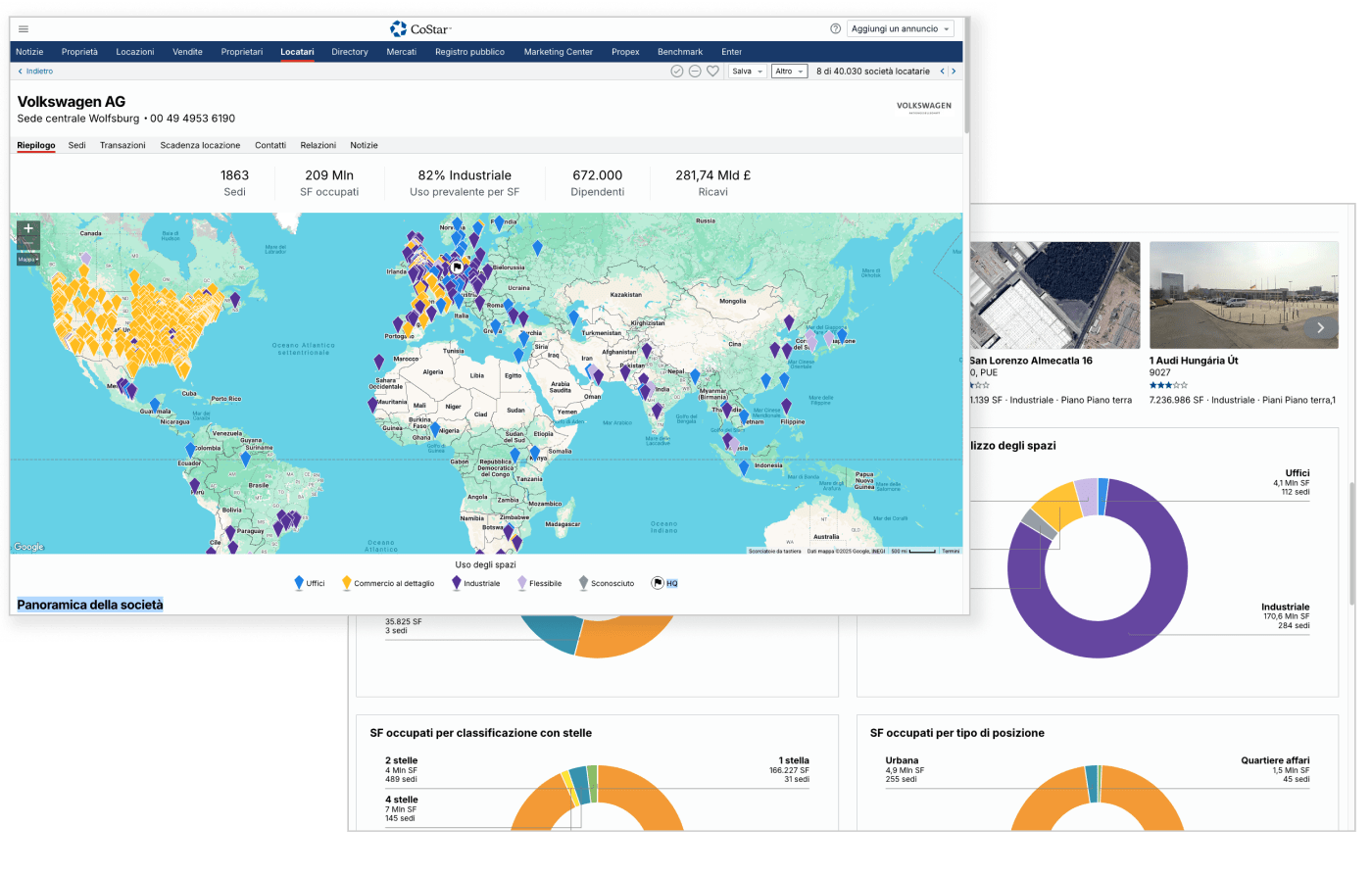Go to previous tenant company arrow
This screenshot has width=1372, height=876.
[942, 72]
